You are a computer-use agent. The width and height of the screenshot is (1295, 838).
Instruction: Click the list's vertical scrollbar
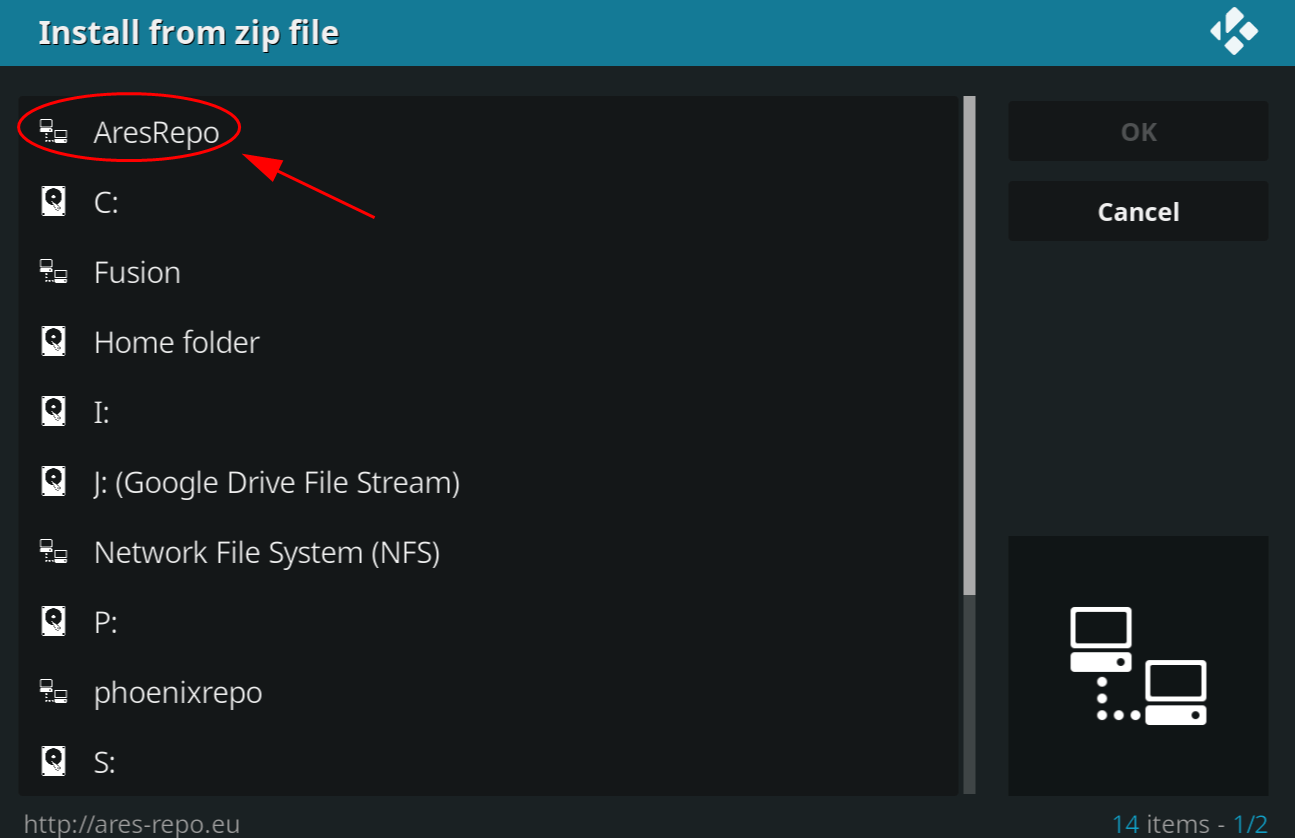(969, 446)
